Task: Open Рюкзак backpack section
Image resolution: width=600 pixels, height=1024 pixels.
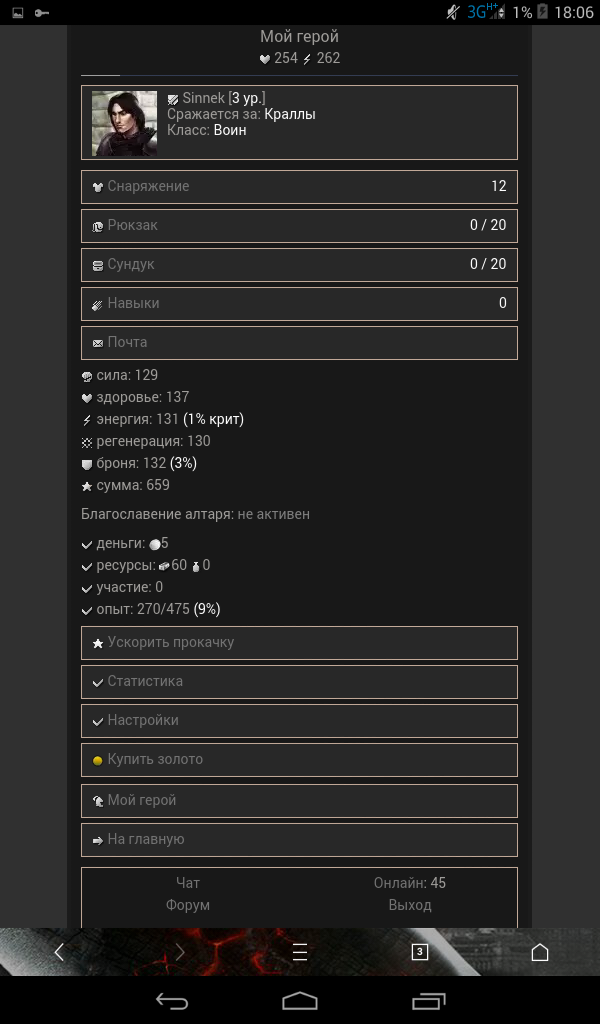Action: [299, 225]
